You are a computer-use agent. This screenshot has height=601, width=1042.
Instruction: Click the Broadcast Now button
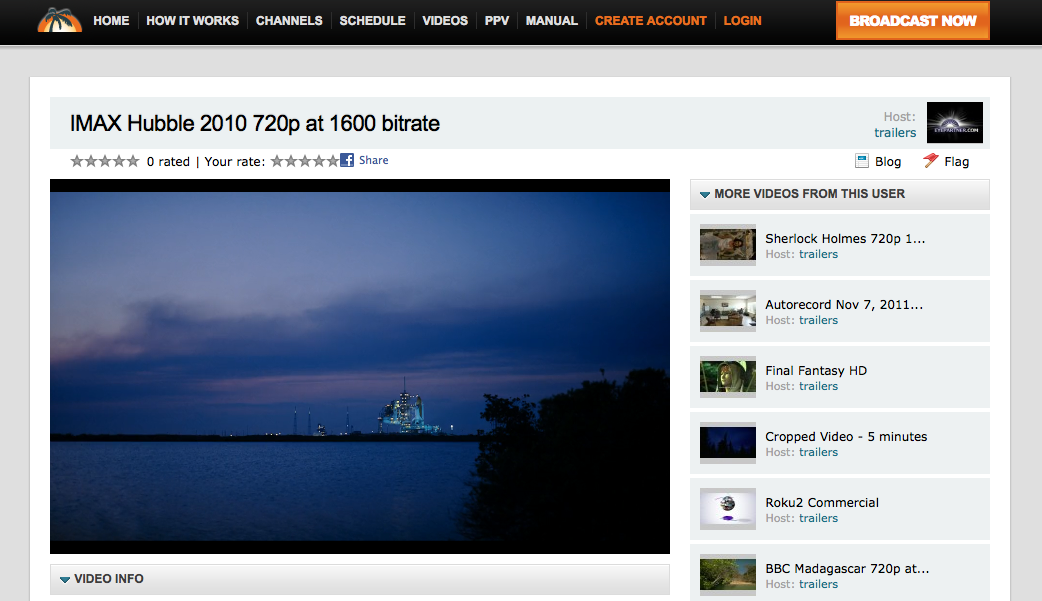(x=912, y=21)
